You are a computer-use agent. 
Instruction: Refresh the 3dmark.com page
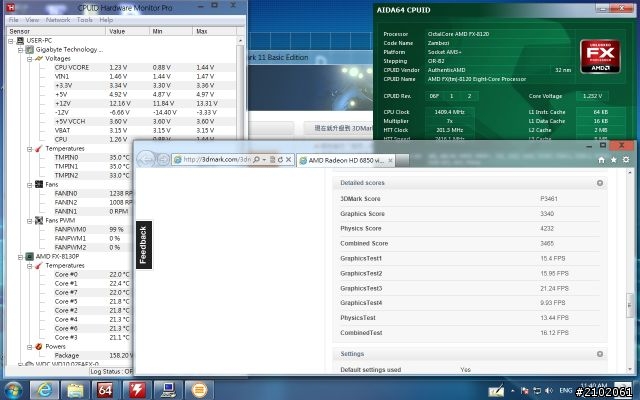point(280,160)
